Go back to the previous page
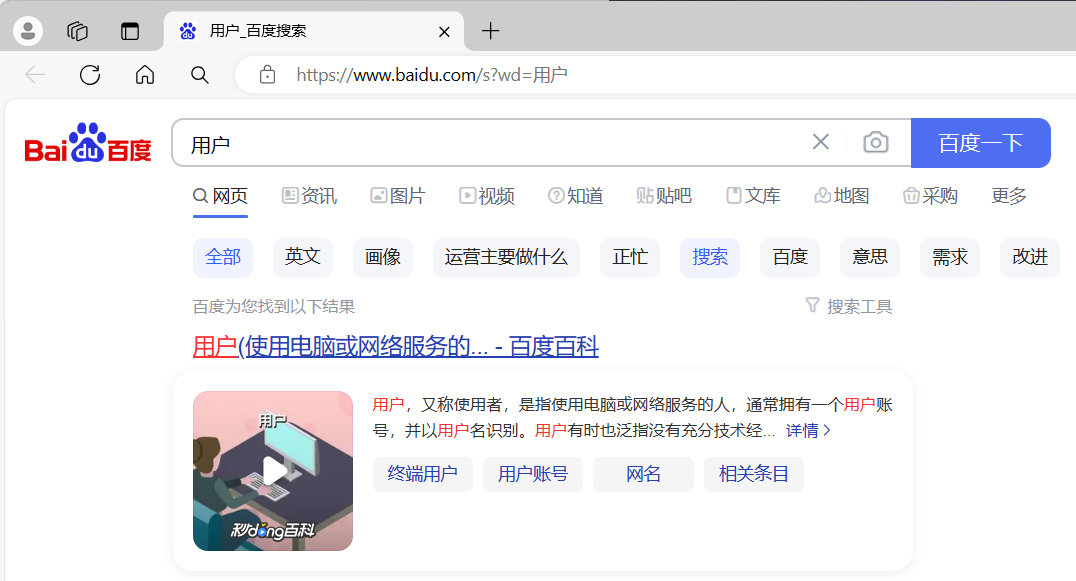Screen dimensions: 1076x581 [35, 75]
